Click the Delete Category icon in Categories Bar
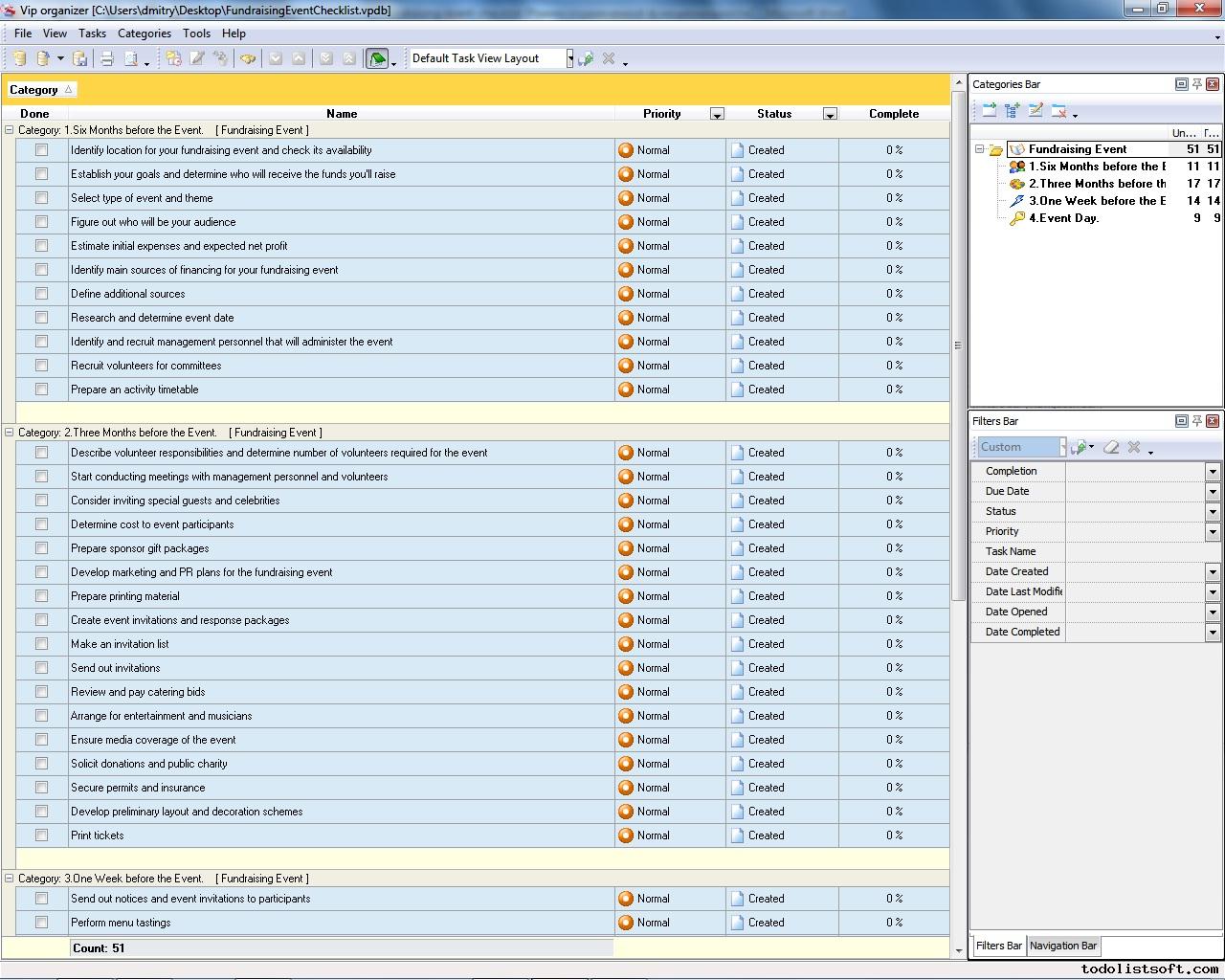Screen dimensions: 1225x980 (1058, 111)
